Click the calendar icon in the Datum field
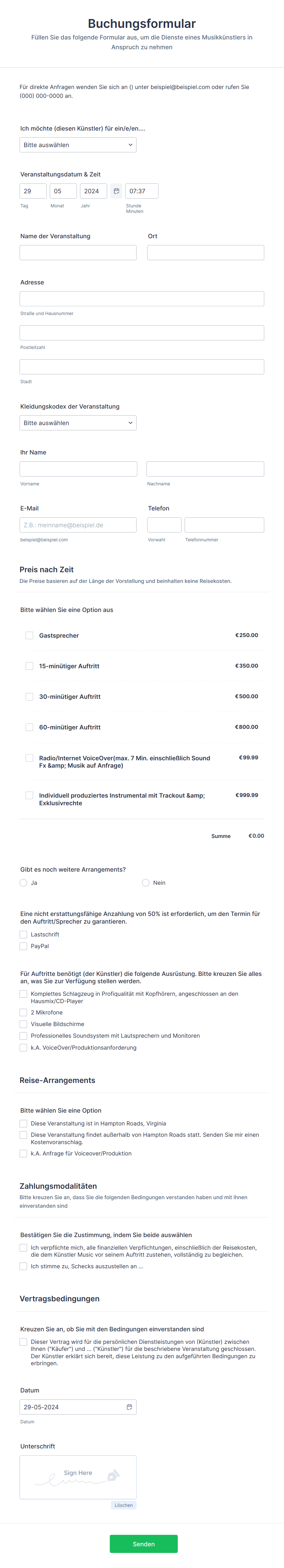 click(x=129, y=1407)
